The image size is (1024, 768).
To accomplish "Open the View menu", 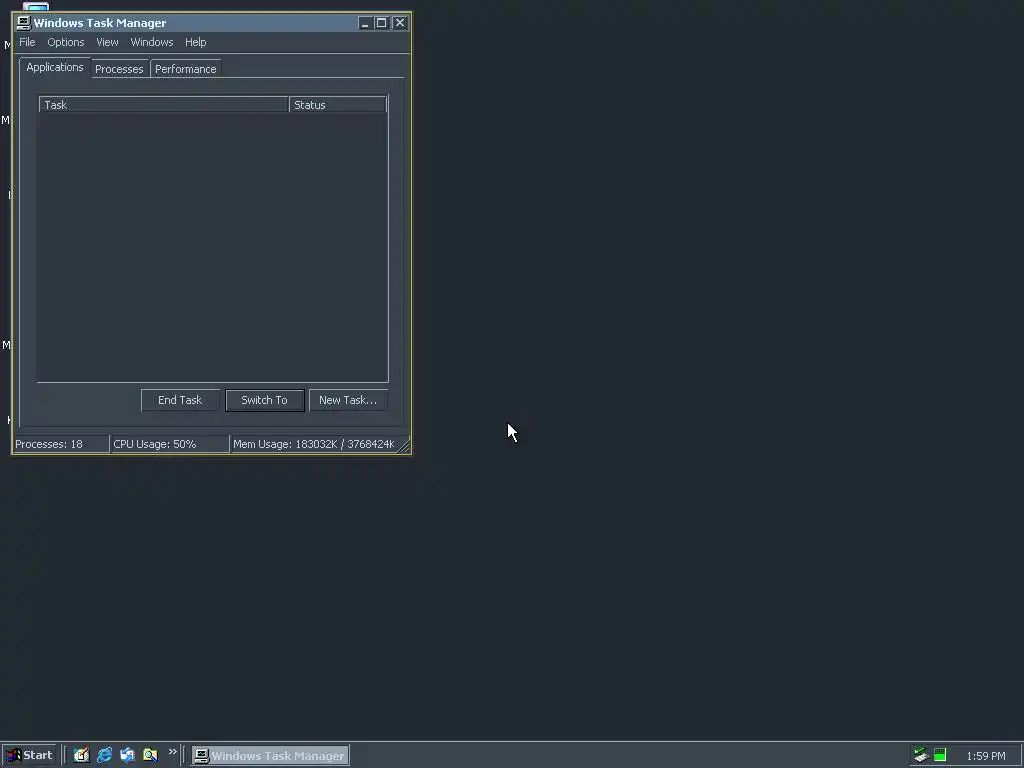I will 107,42.
